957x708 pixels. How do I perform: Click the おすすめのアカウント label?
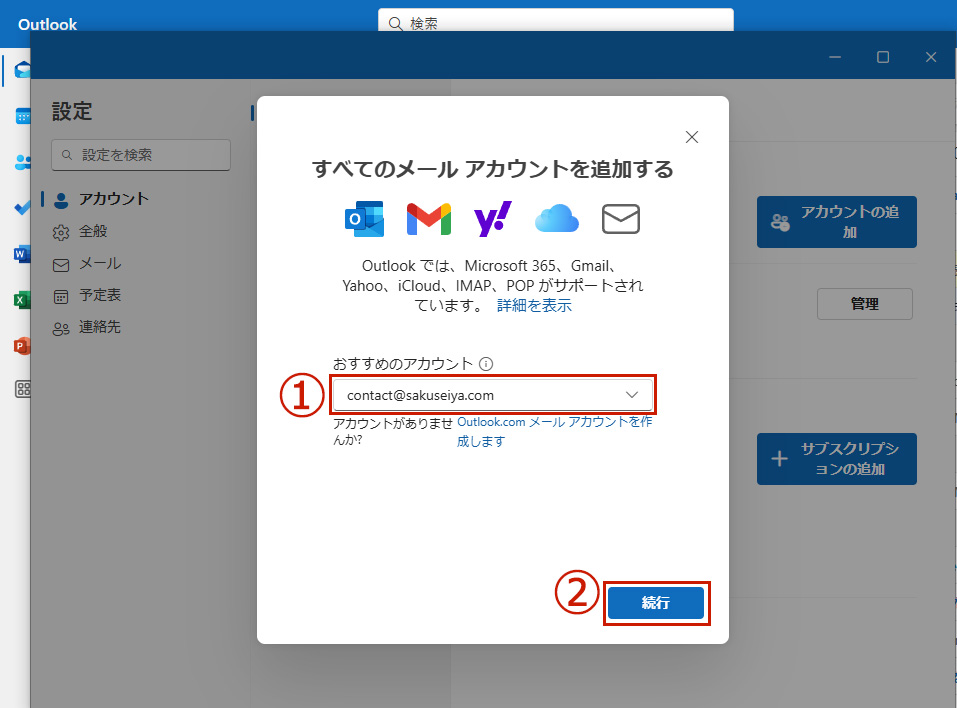pos(403,364)
